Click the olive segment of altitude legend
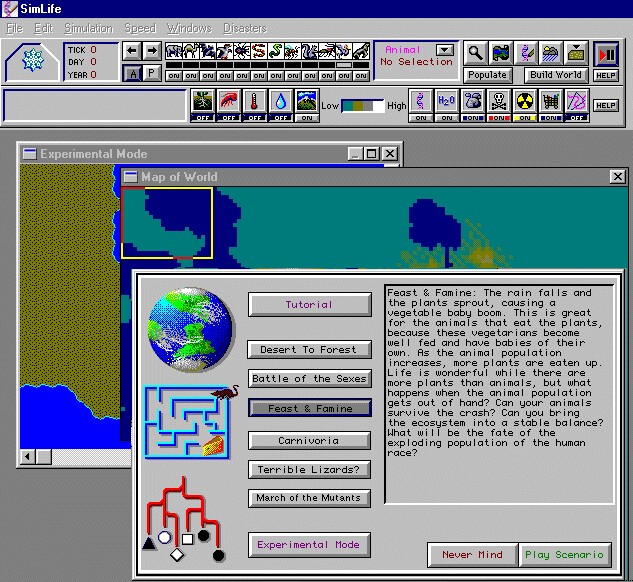 (357, 106)
